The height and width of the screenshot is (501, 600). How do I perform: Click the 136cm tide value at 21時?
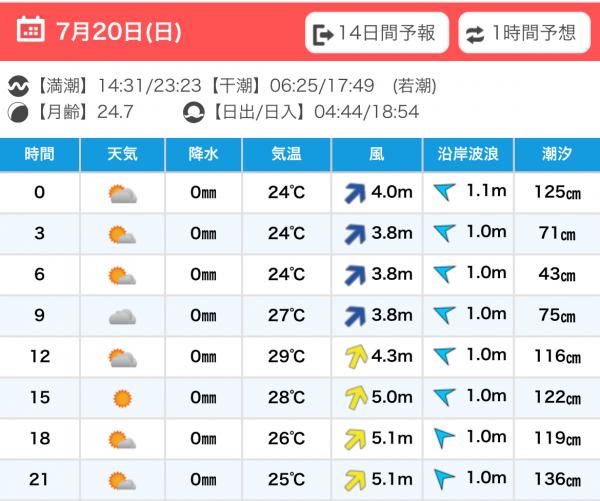point(556,479)
